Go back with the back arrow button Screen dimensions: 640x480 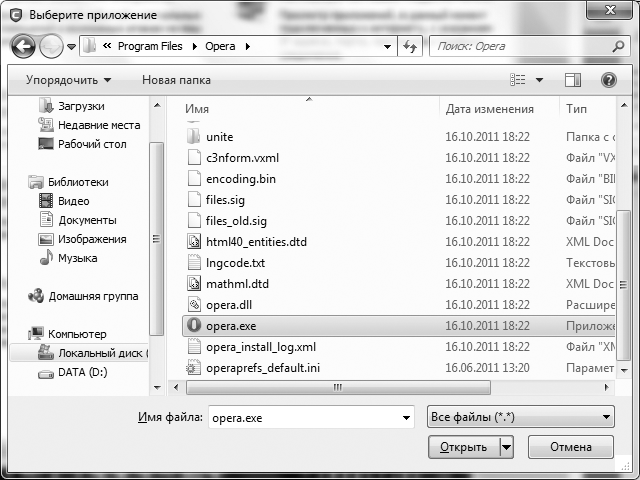point(23,47)
